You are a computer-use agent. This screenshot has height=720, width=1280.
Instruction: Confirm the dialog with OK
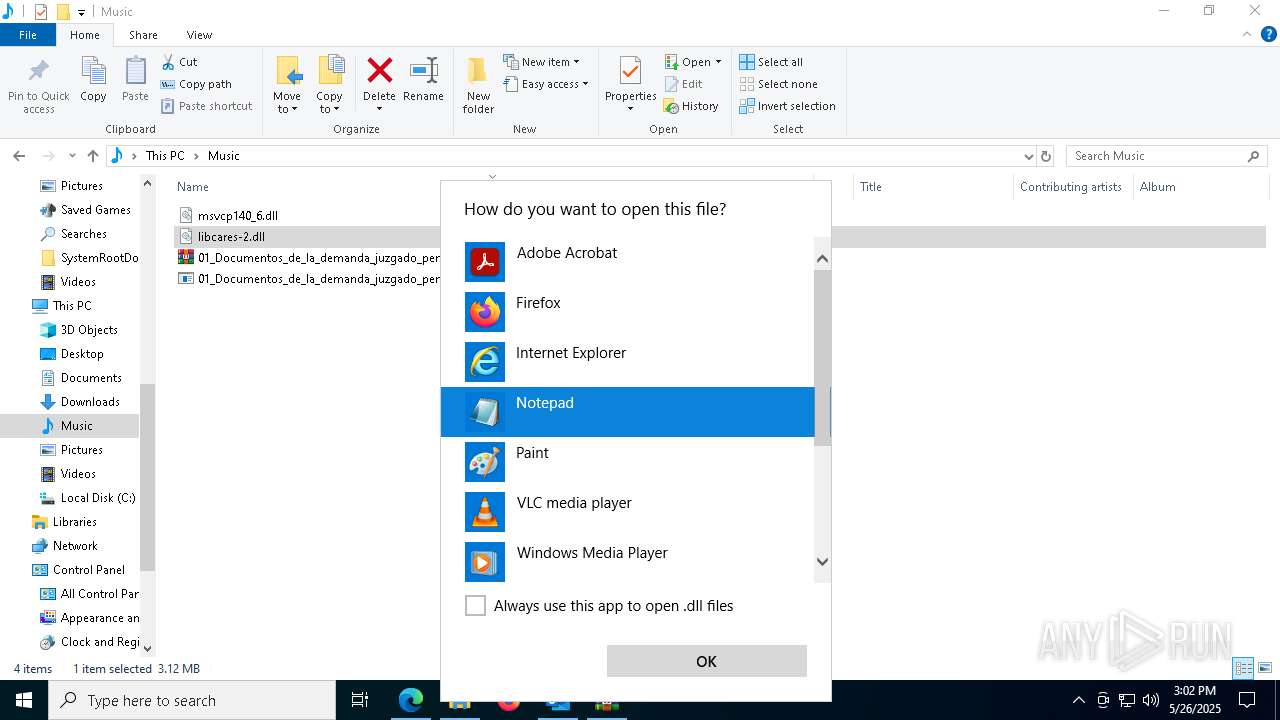click(x=706, y=661)
